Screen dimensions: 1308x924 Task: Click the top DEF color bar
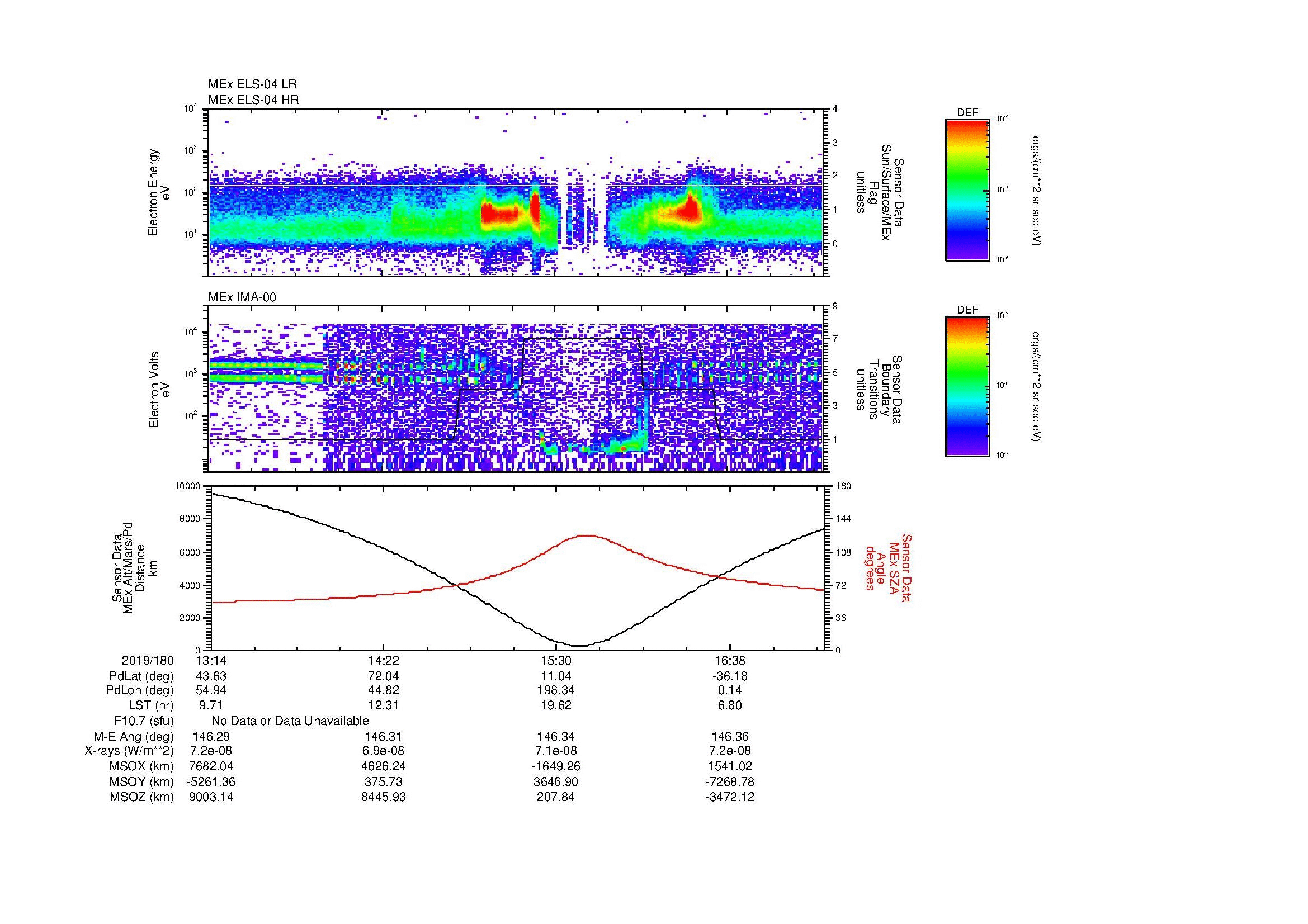click(967, 190)
